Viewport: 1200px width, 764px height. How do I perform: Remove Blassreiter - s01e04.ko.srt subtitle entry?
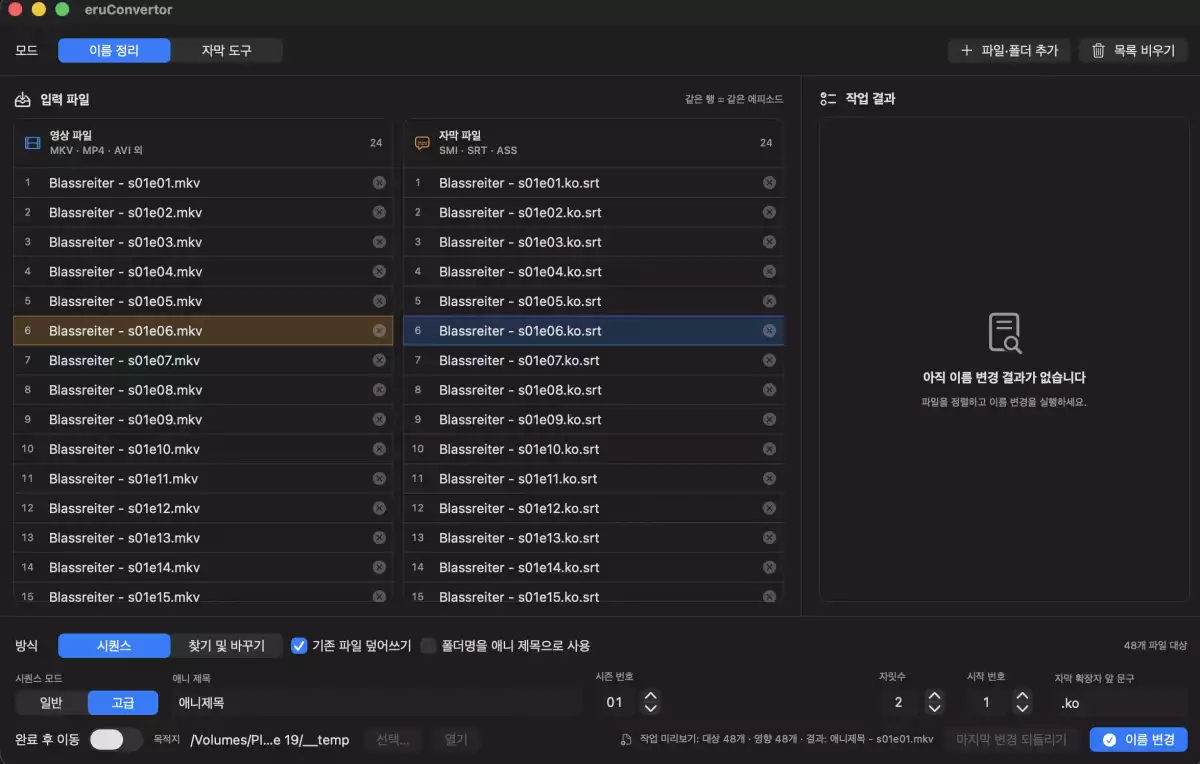(769, 272)
